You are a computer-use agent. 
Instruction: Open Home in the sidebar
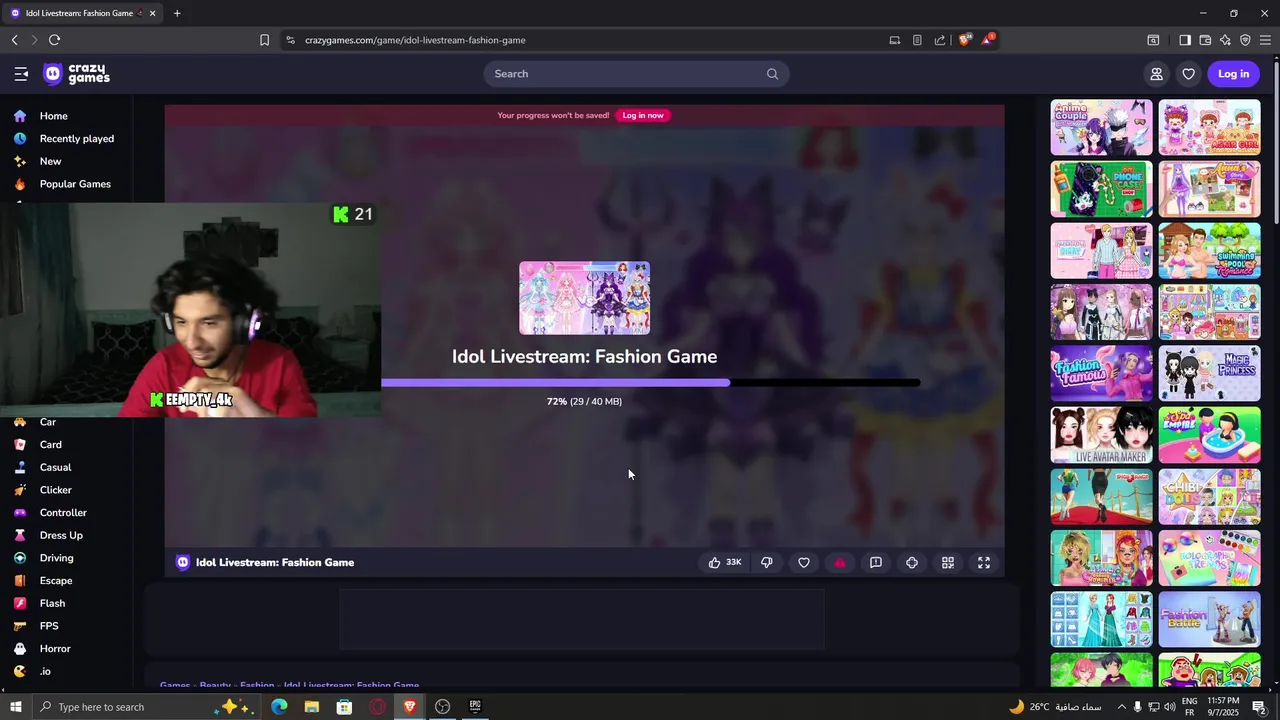pos(53,116)
